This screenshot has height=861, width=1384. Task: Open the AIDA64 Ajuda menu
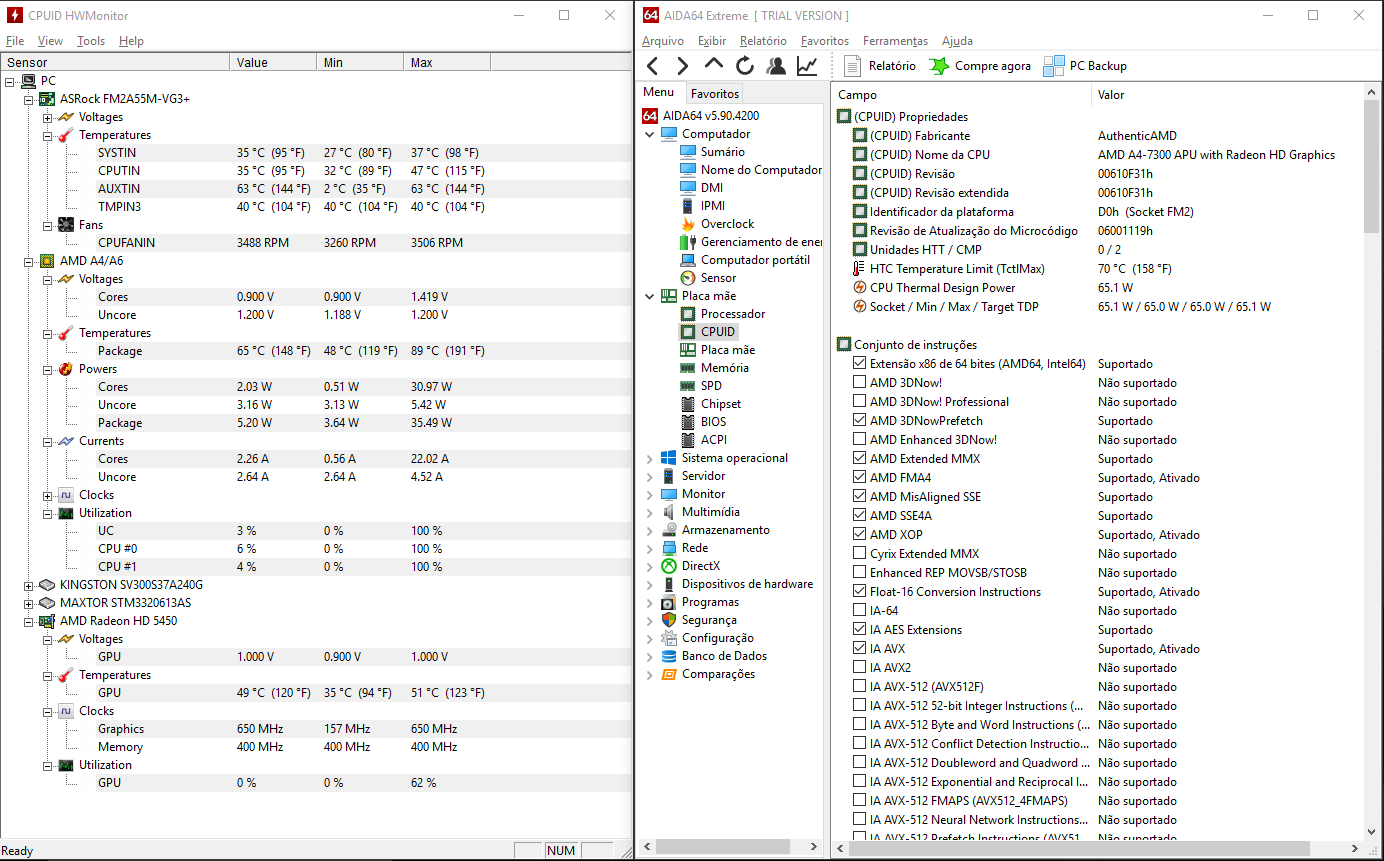(x=957, y=41)
